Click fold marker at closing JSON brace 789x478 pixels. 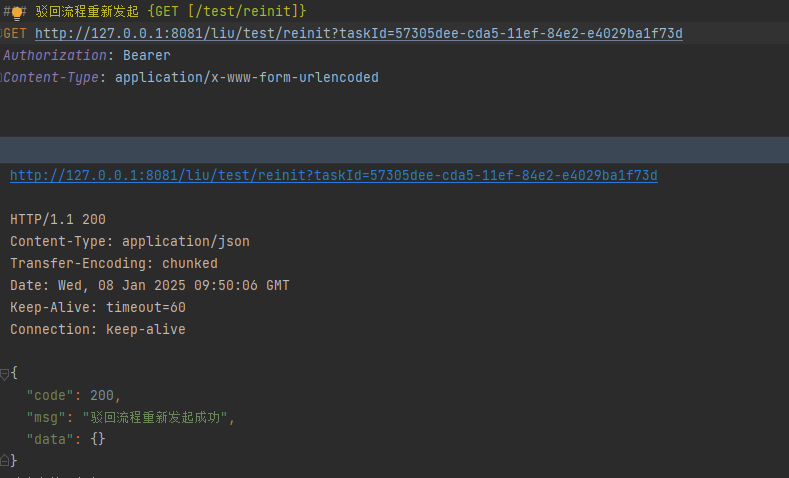click(4, 461)
